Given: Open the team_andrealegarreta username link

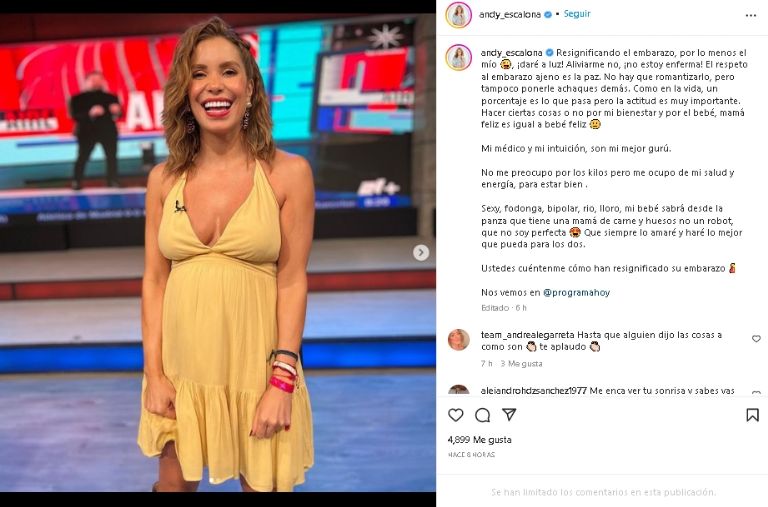Looking at the screenshot, I should click(528, 335).
